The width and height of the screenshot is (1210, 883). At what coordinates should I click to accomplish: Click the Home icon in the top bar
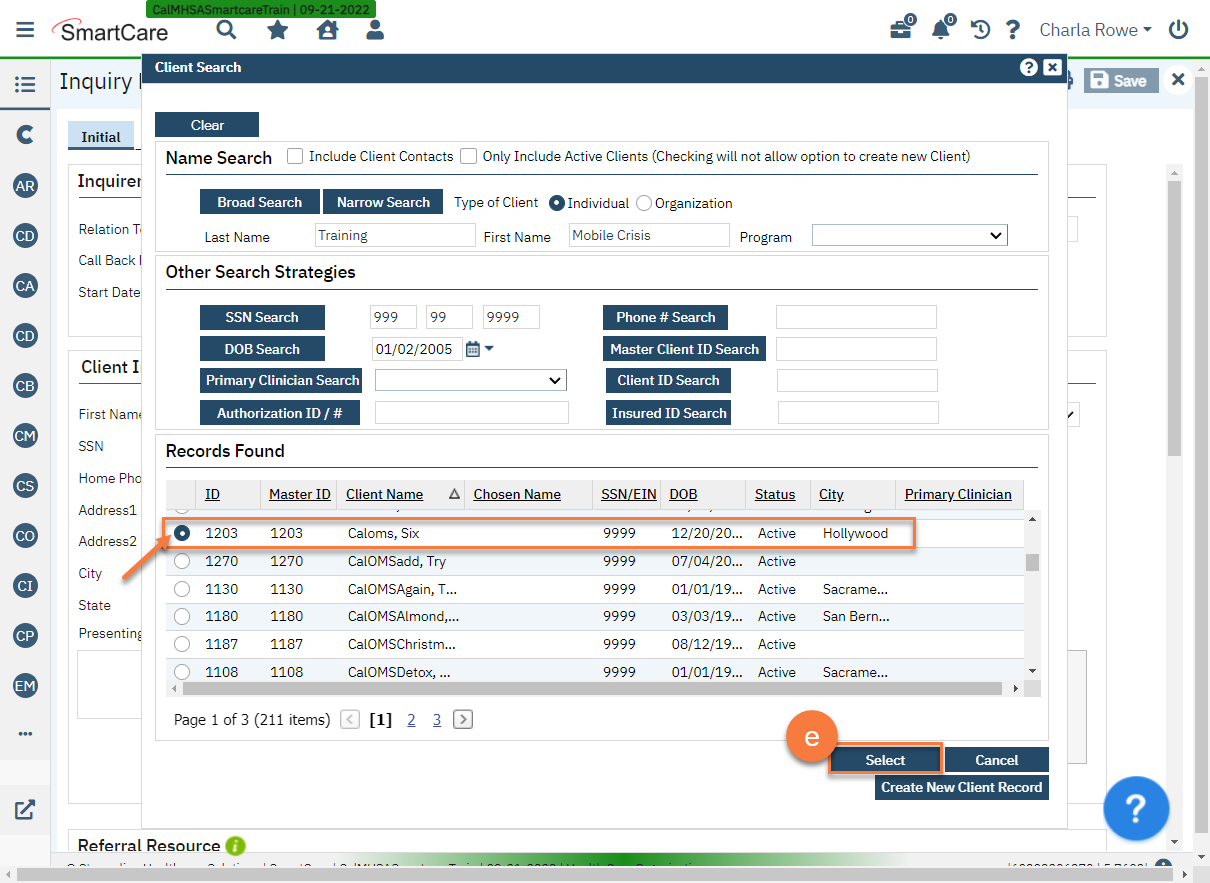pos(328,30)
